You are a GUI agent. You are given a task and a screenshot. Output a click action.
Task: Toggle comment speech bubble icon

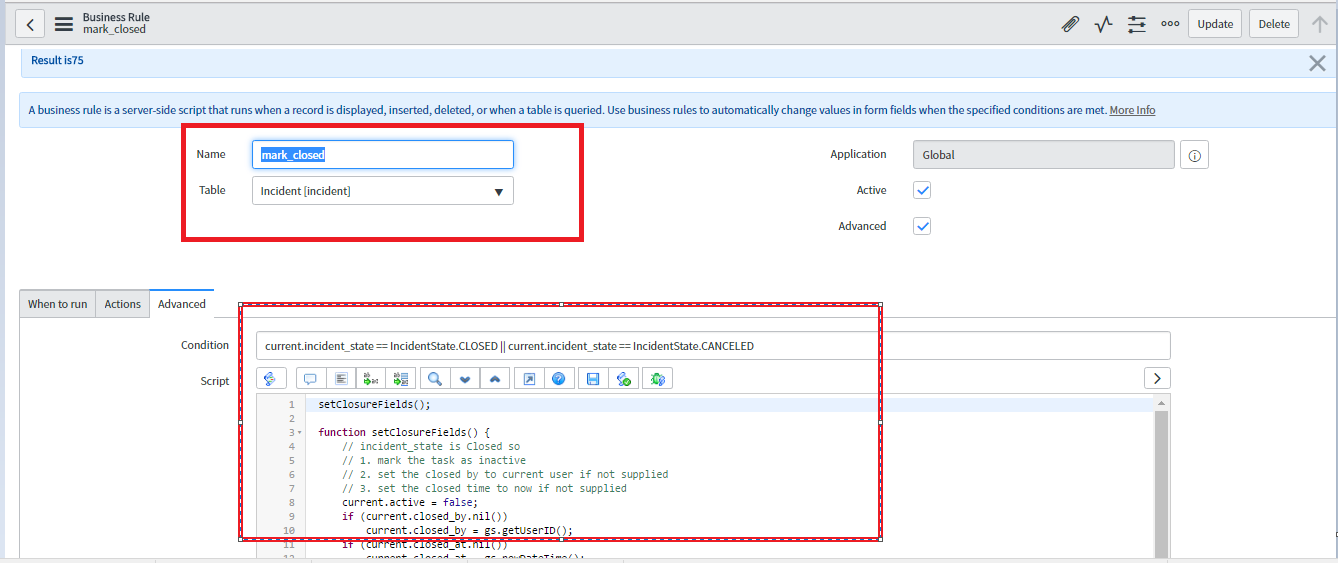click(310, 379)
